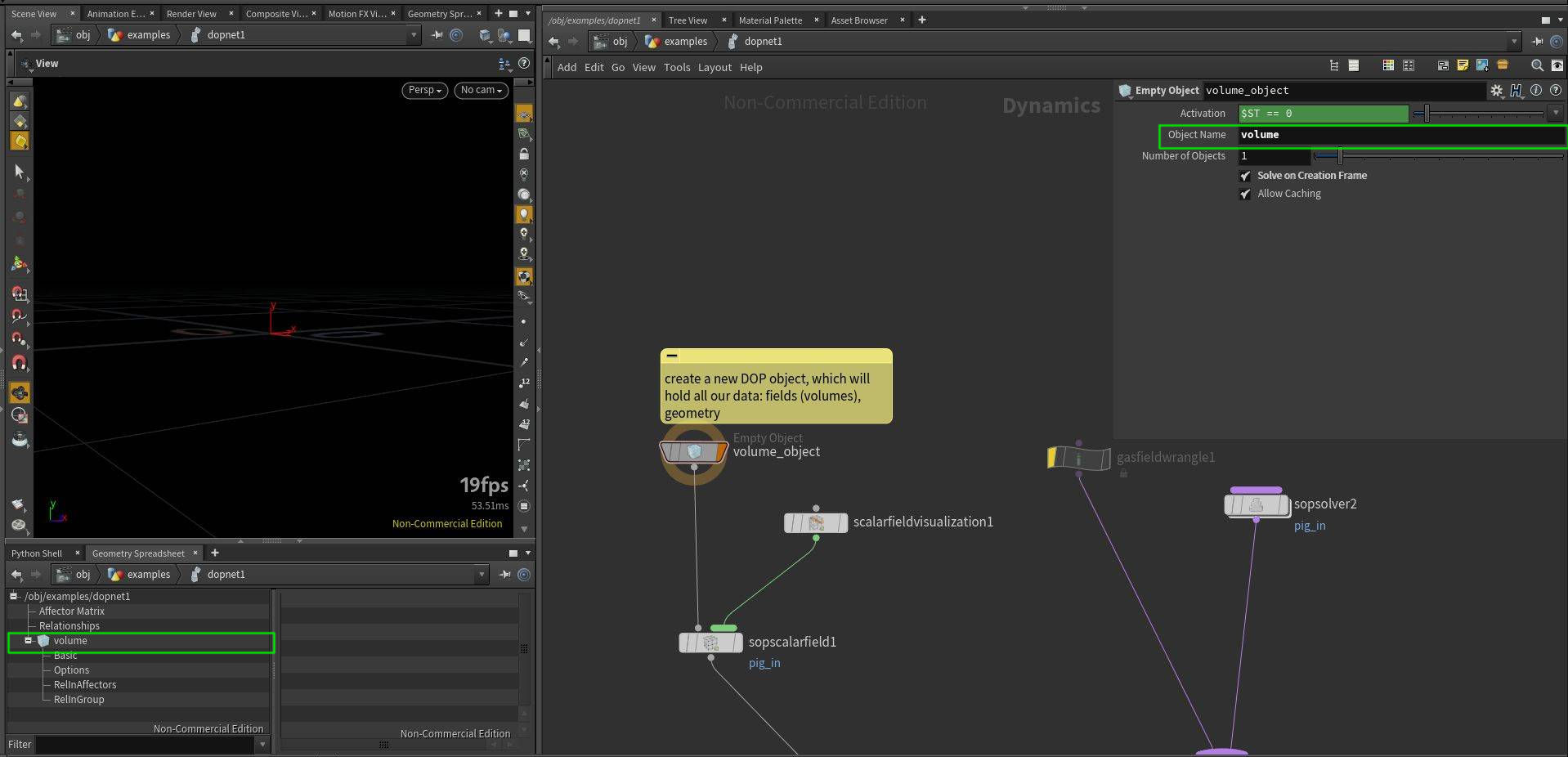Open the Layout menu in network editor
Viewport: 1568px width, 757px height.
[714, 68]
